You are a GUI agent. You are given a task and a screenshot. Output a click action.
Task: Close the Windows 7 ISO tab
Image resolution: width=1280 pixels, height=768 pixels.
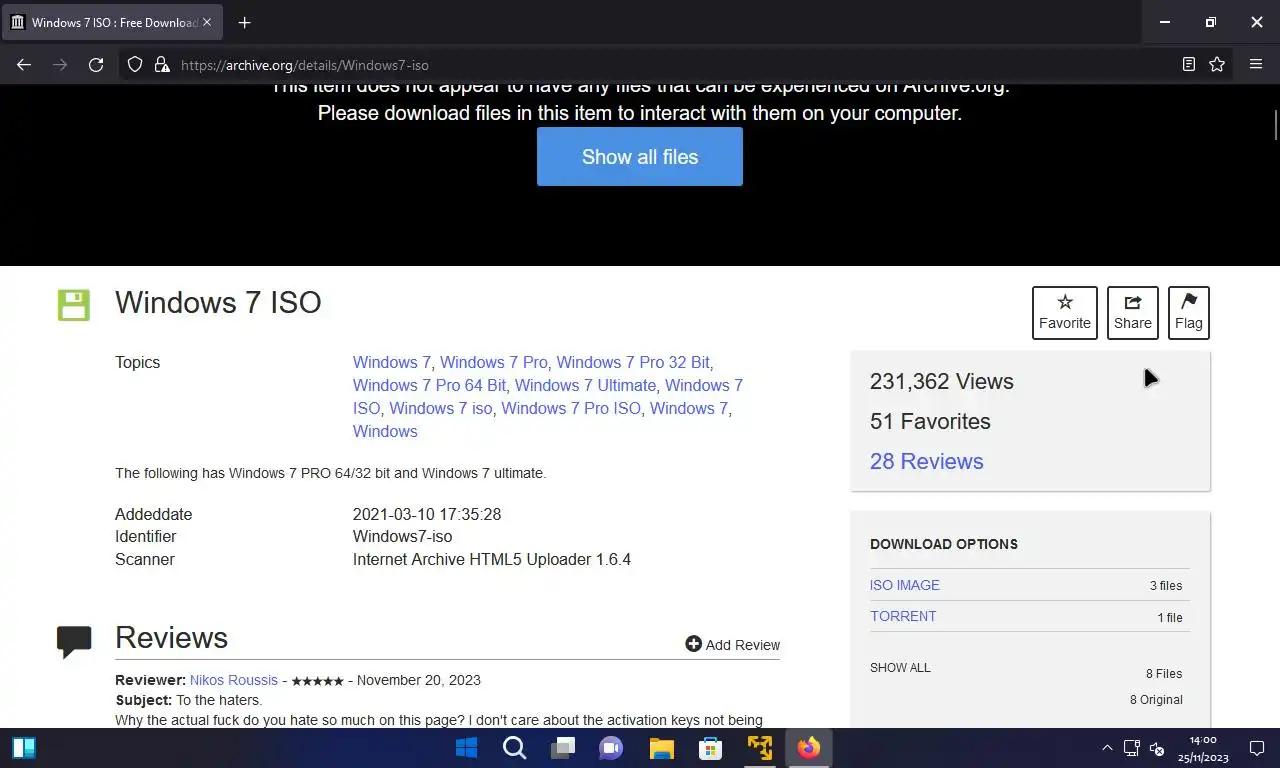point(207,22)
